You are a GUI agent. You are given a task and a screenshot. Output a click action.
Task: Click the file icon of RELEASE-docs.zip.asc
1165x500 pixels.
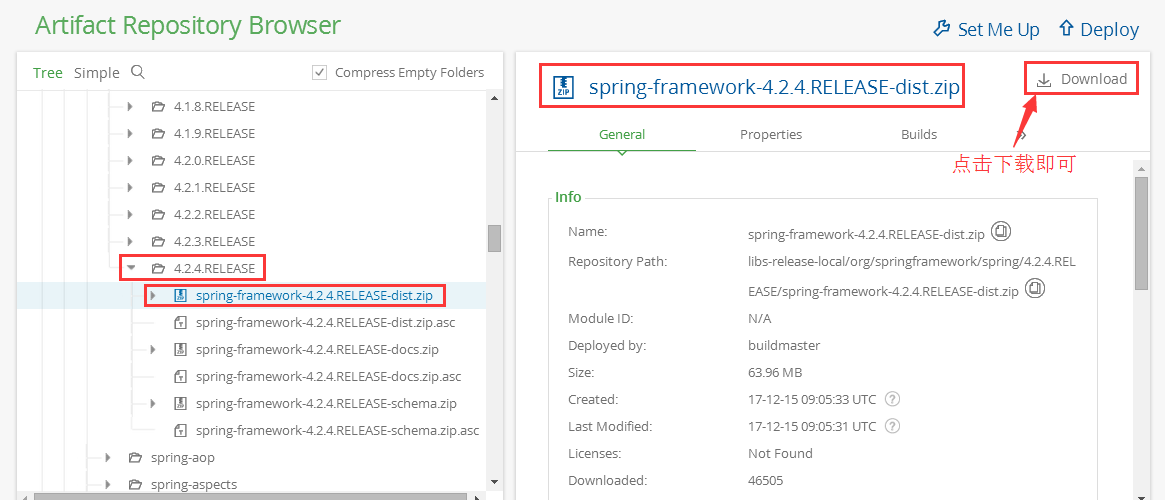[x=180, y=376]
